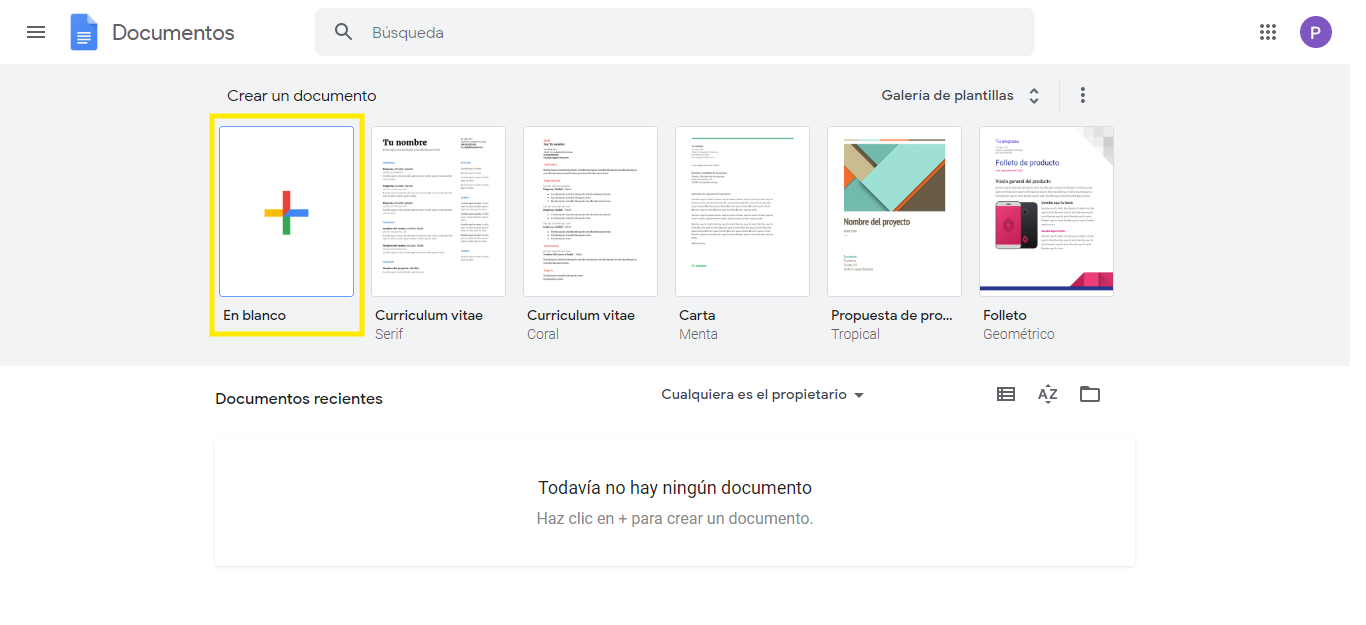Image resolution: width=1366 pixels, height=625 pixels.
Task: Click the Coral template label
Action: click(543, 334)
